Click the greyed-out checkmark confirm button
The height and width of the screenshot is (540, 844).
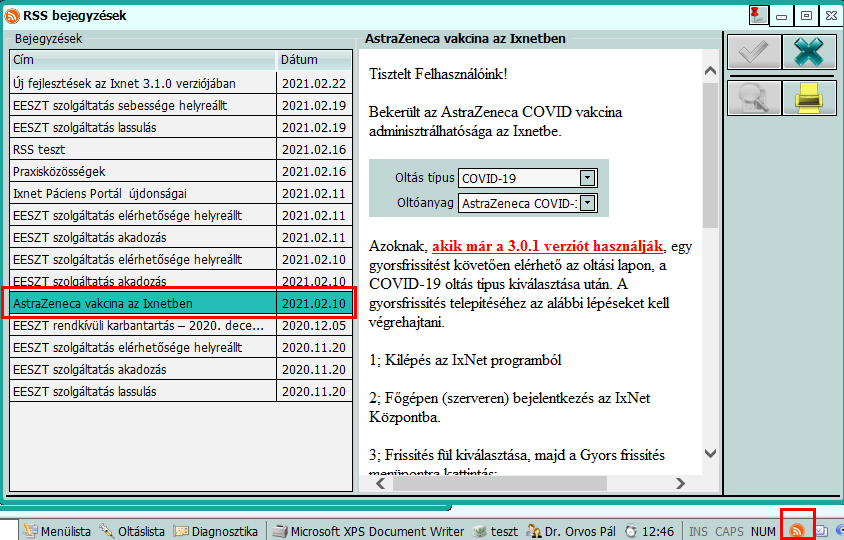(x=754, y=52)
